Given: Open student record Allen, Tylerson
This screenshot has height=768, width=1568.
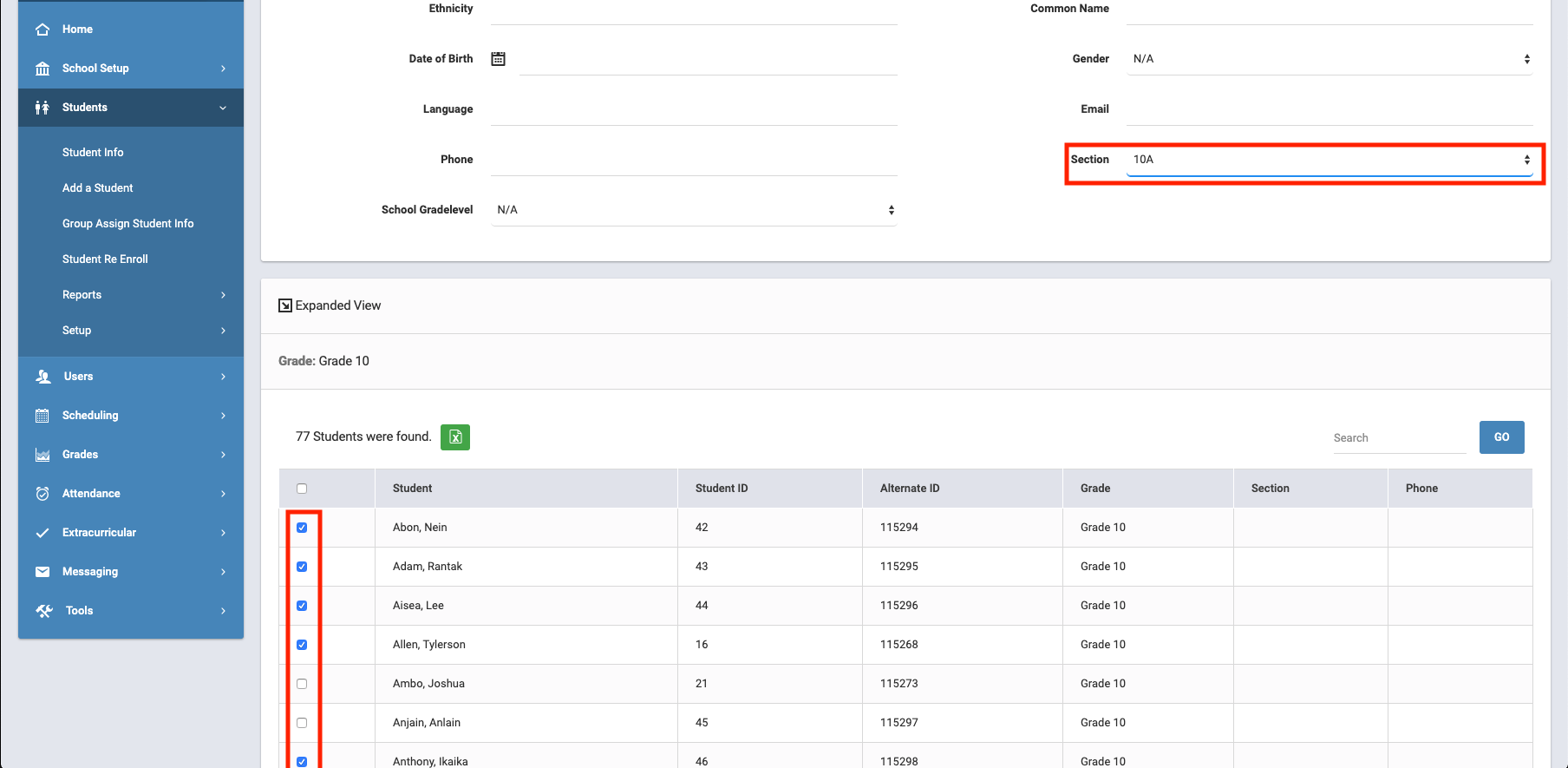Looking at the screenshot, I should [428, 645].
